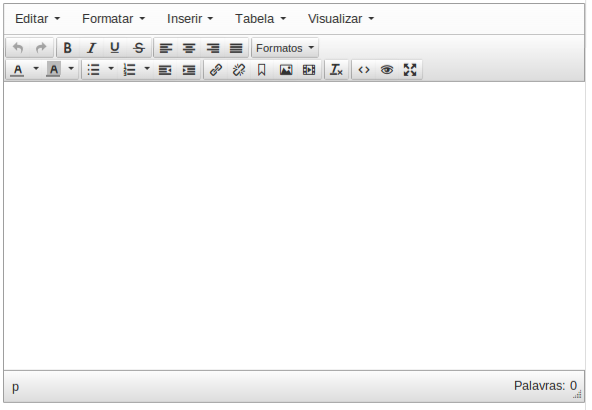Expand the text color dropdown arrow
Image resolution: width=592 pixels, height=410 pixels.
pyautogui.click(x=36, y=69)
